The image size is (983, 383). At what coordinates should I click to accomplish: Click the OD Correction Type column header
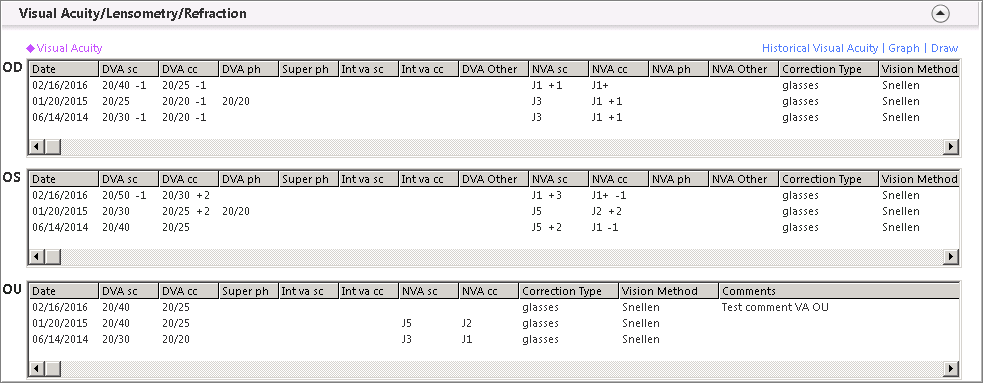tap(829, 69)
